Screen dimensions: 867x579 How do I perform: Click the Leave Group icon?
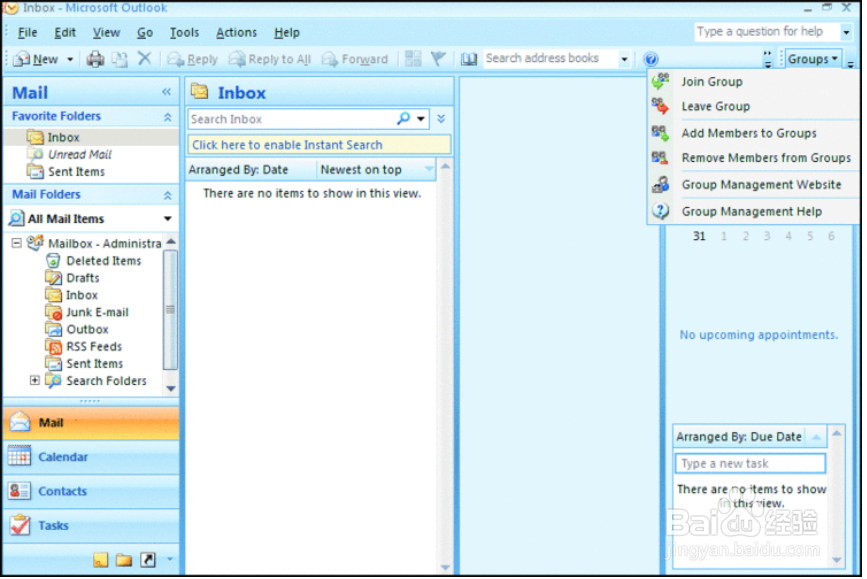click(x=660, y=106)
